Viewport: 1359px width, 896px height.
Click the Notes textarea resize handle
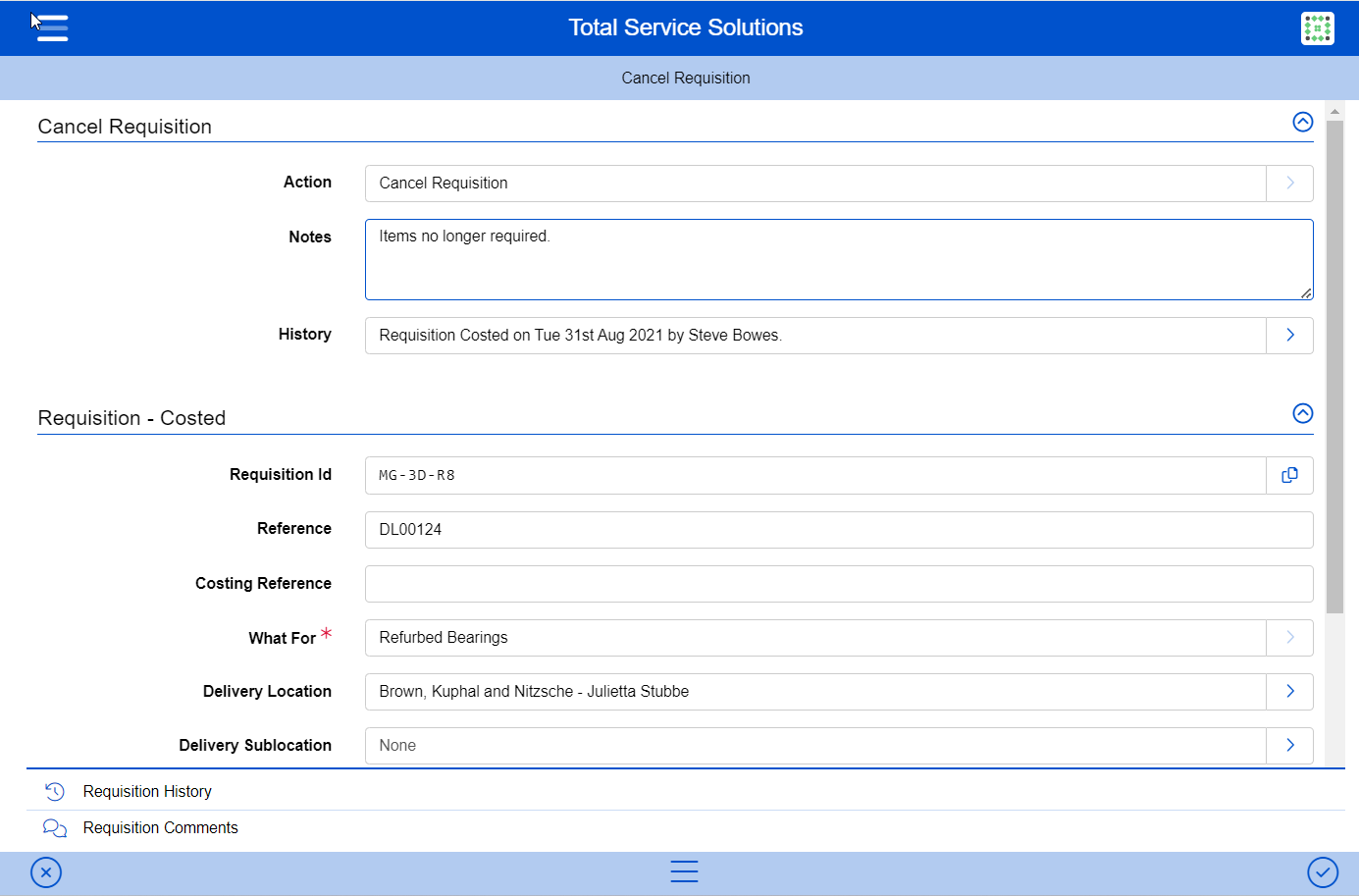tap(1306, 292)
